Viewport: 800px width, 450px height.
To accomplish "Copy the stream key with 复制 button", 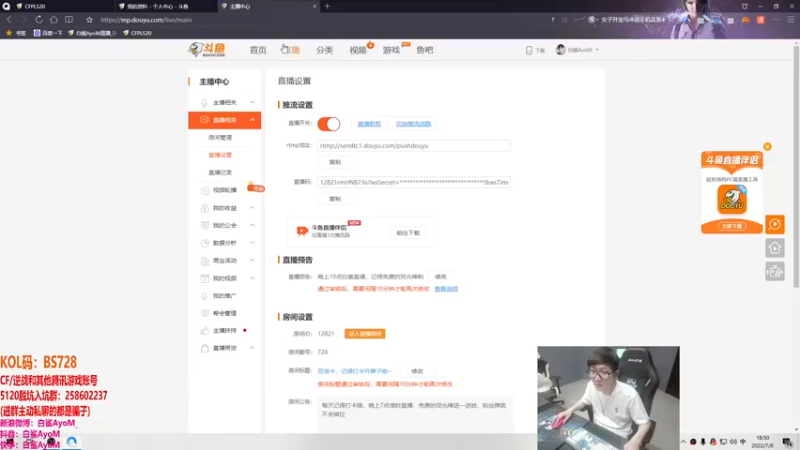I will click(x=335, y=199).
